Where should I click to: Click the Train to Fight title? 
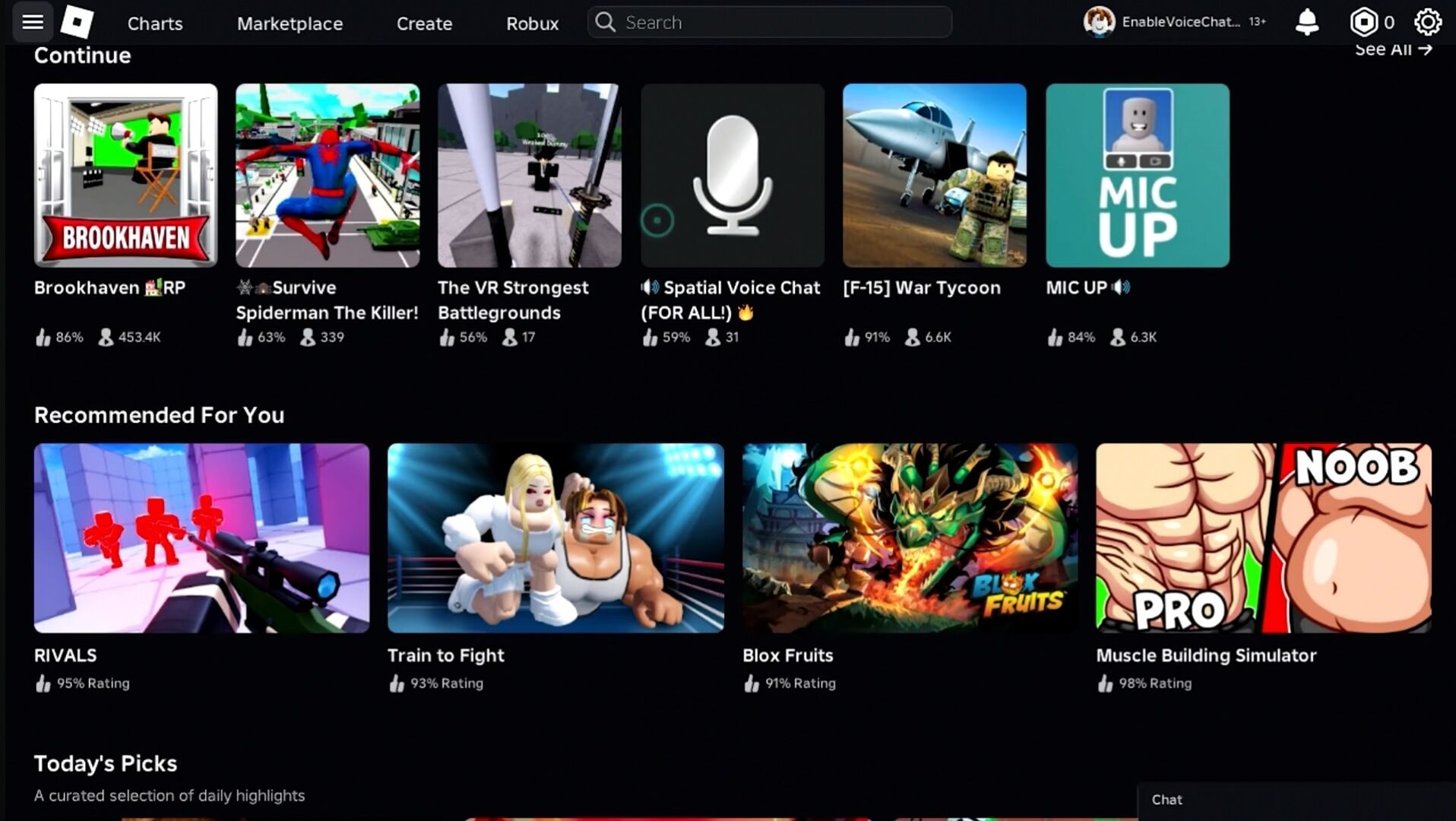[x=446, y=655]
